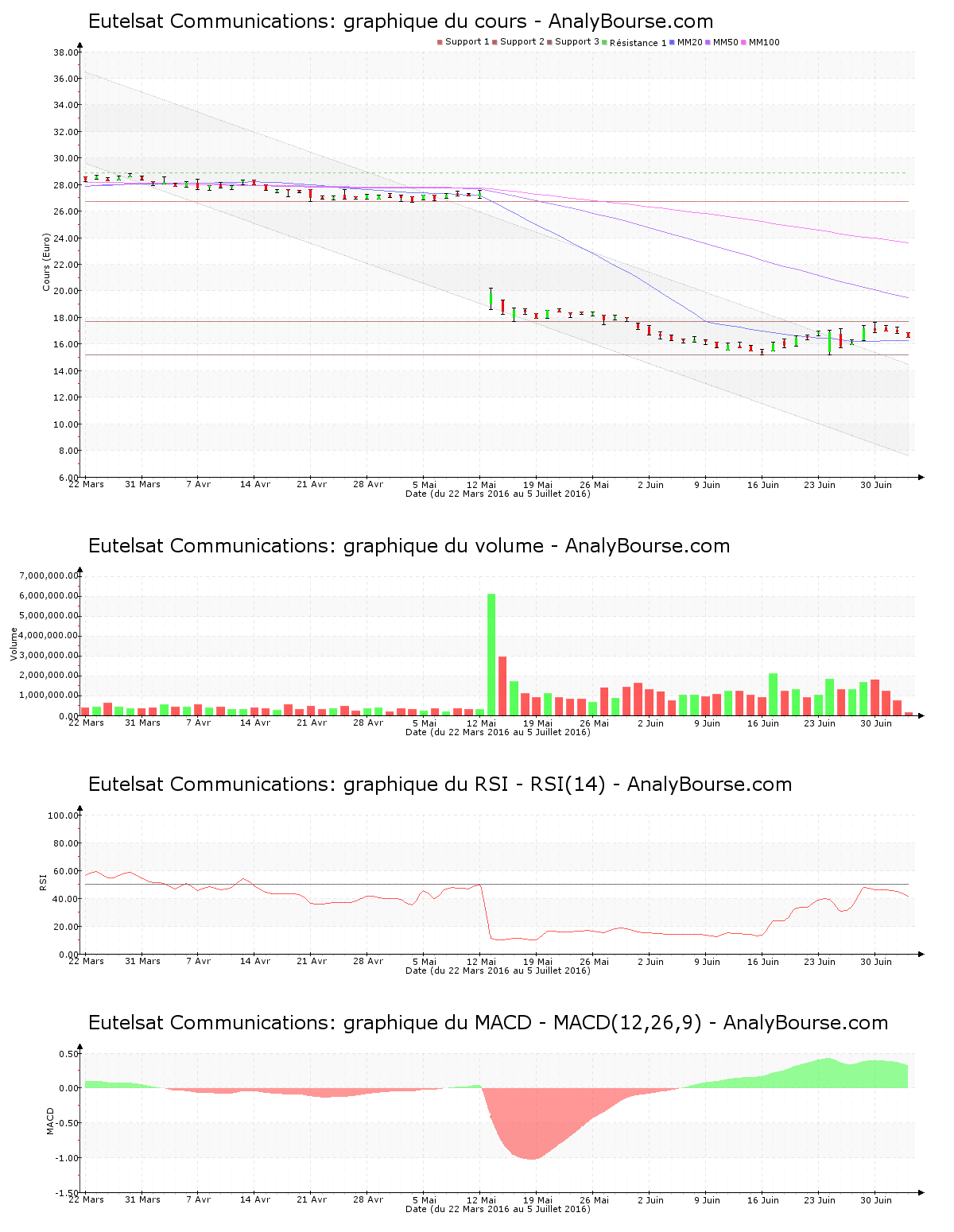Click '12 Mai' on the price chart axis

pos(481,485)
